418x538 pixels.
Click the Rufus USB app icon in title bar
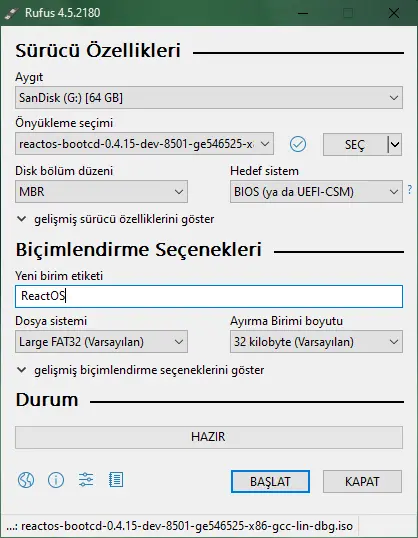[x=12, y=13]
